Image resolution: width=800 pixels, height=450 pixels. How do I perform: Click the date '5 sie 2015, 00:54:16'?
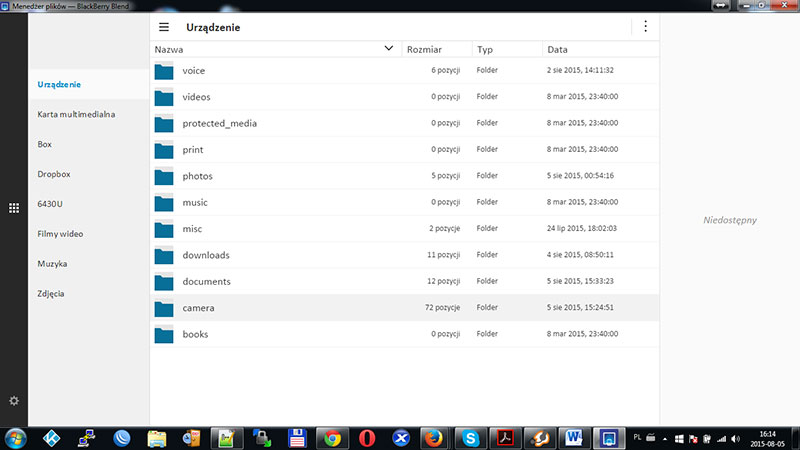(580, 176)
